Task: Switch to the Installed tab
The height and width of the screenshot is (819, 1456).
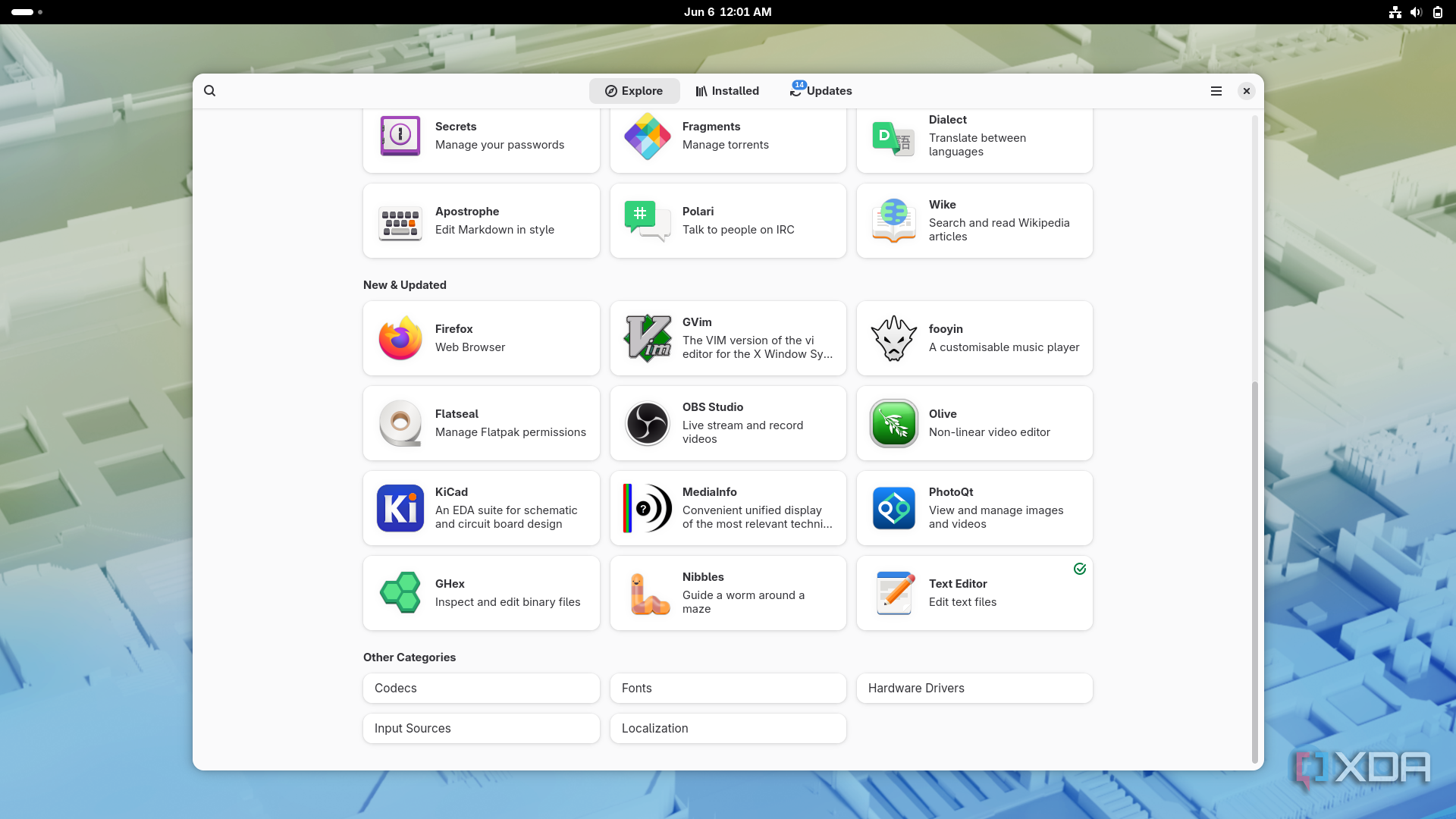Action: (727, 91)
